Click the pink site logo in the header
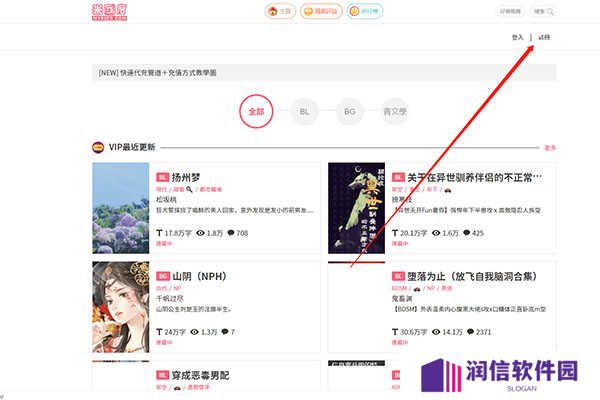 point(109,12)
